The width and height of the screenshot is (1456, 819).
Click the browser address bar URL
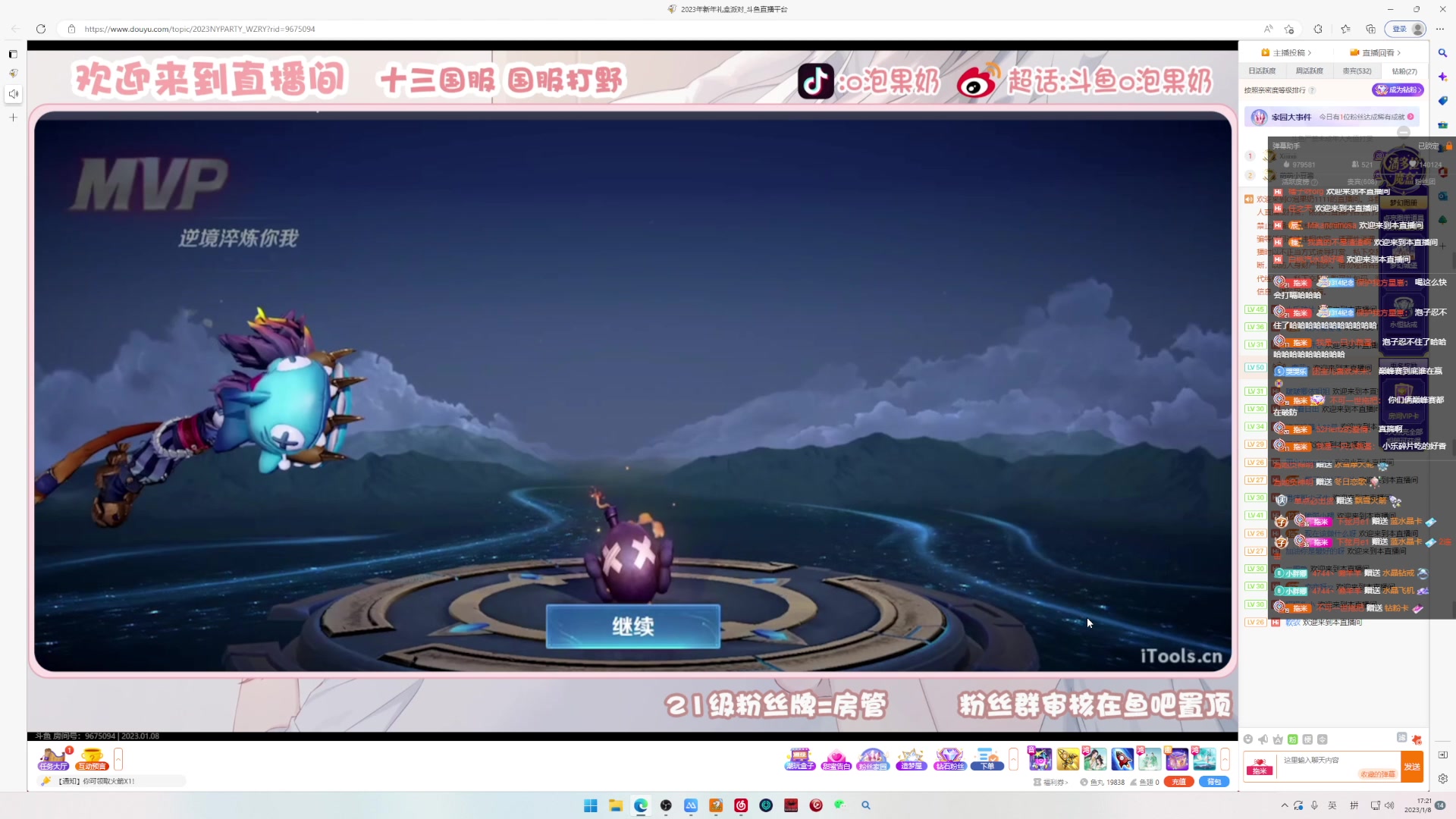[199, 29]
